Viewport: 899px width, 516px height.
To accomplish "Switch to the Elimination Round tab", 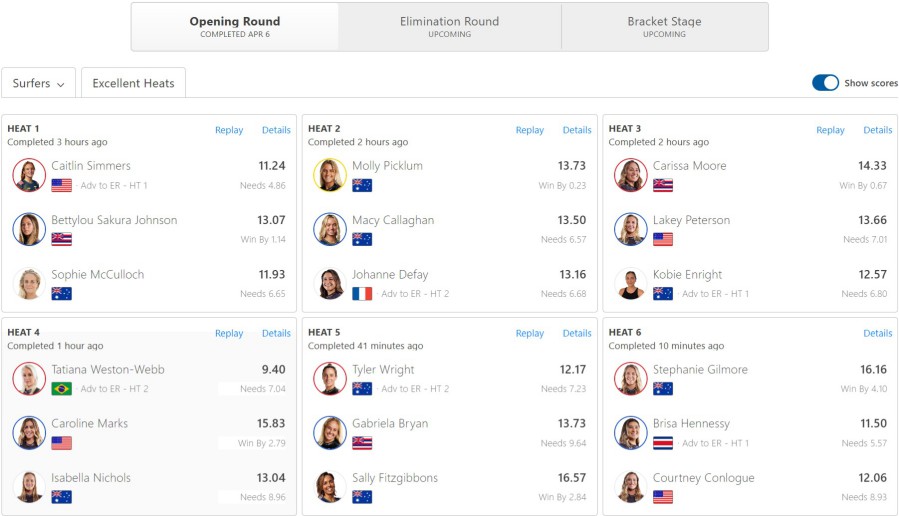I will pyautogui.click(x=450, y=27).
